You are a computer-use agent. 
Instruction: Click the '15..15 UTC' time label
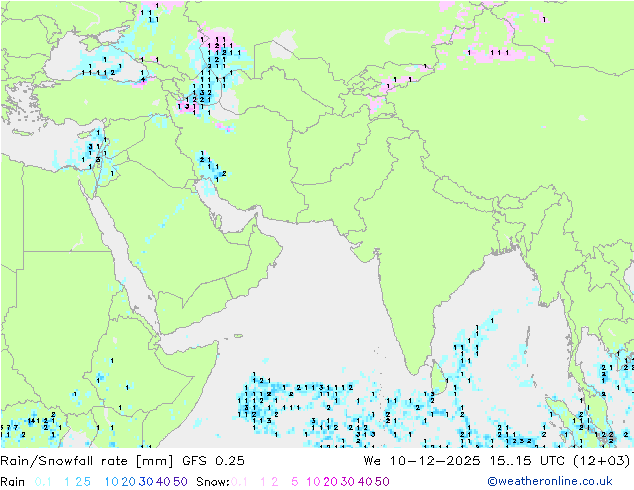527,461
